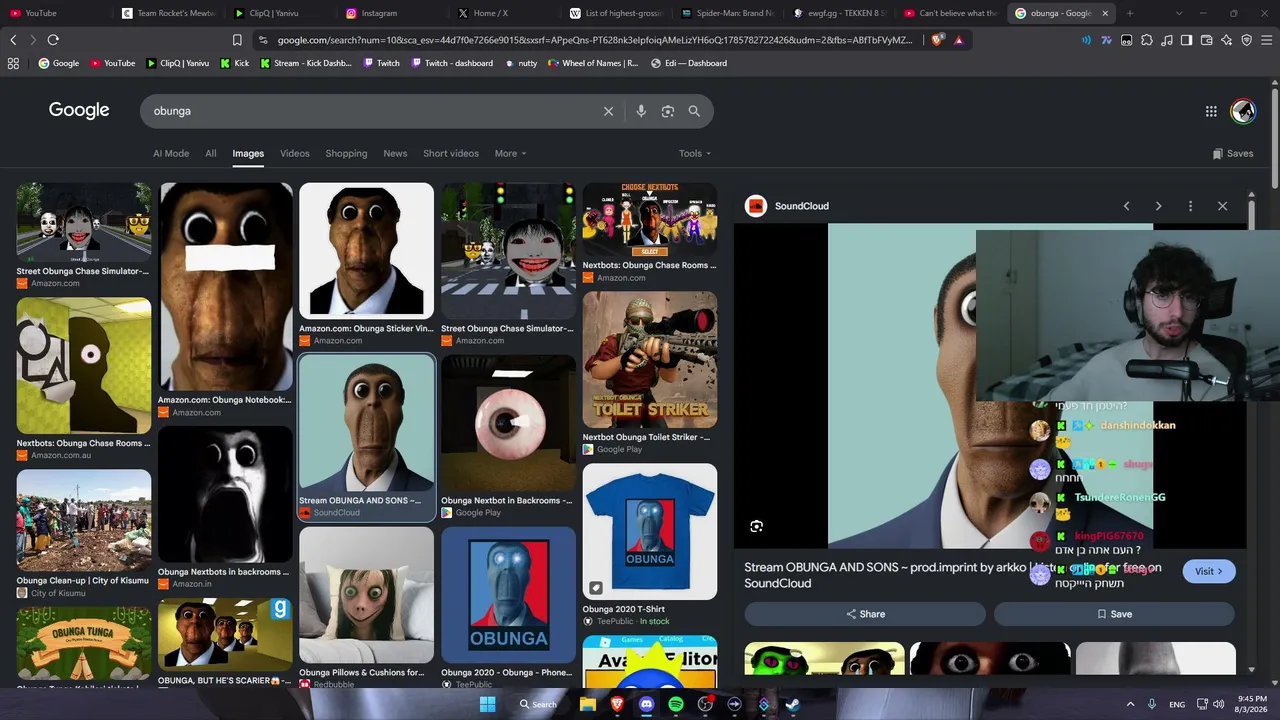Open the Leo AI sparkle icon
This screenshot has width=1280, height=720.
[x=1227, y=40]
